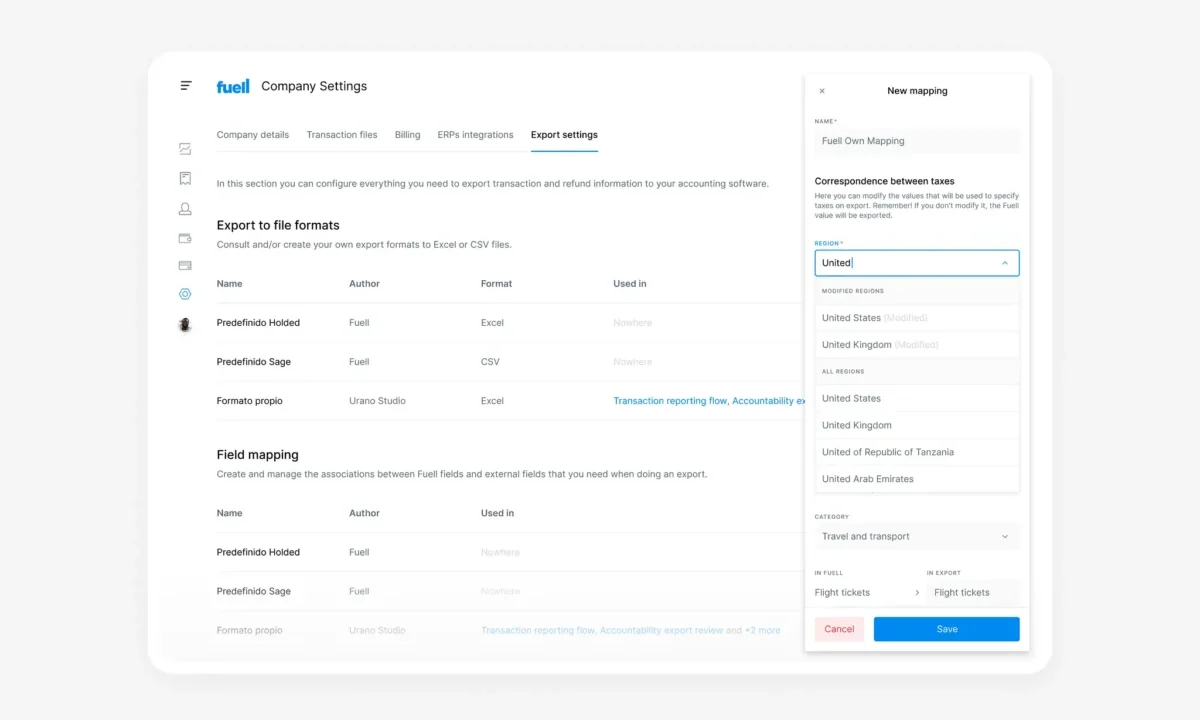
Task: Open the +2 more link in Field mapping
Action: click(763, 631)
